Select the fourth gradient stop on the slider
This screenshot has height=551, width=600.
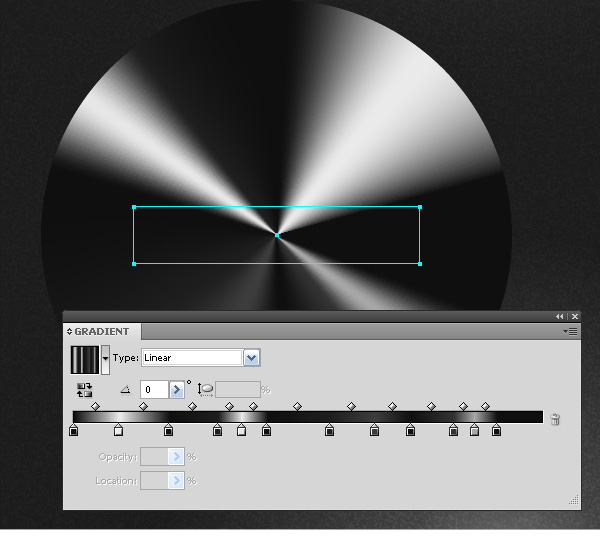pos(217,430)
